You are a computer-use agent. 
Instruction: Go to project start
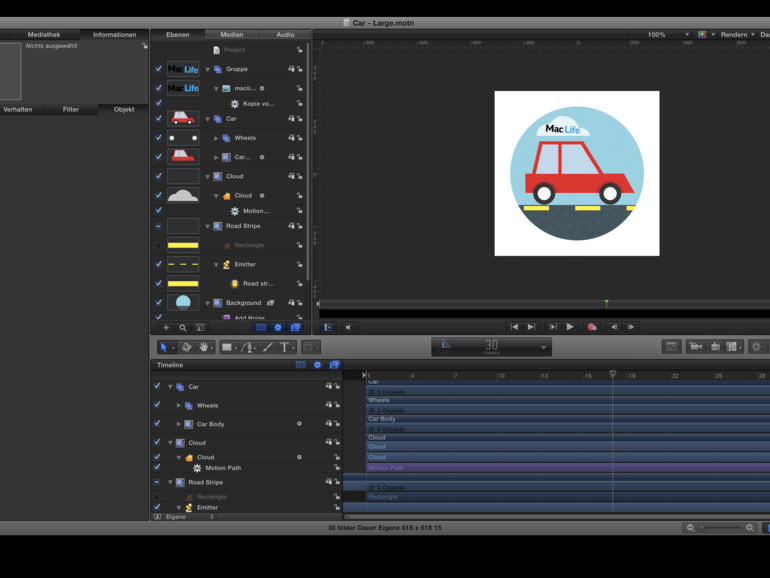514,327
